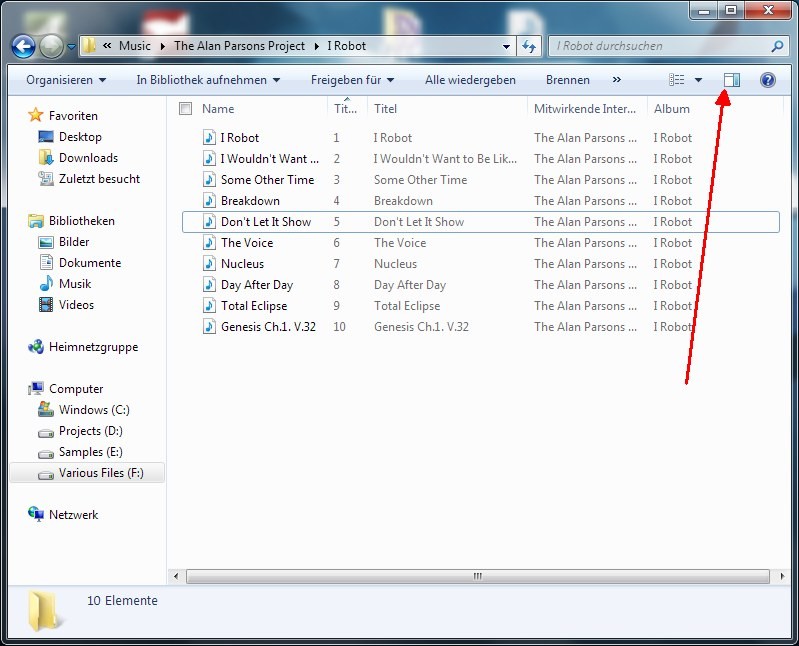Open Desktop in the sidebar
Image resolution: width=799 pixels, height=646 pixels.
81,137
